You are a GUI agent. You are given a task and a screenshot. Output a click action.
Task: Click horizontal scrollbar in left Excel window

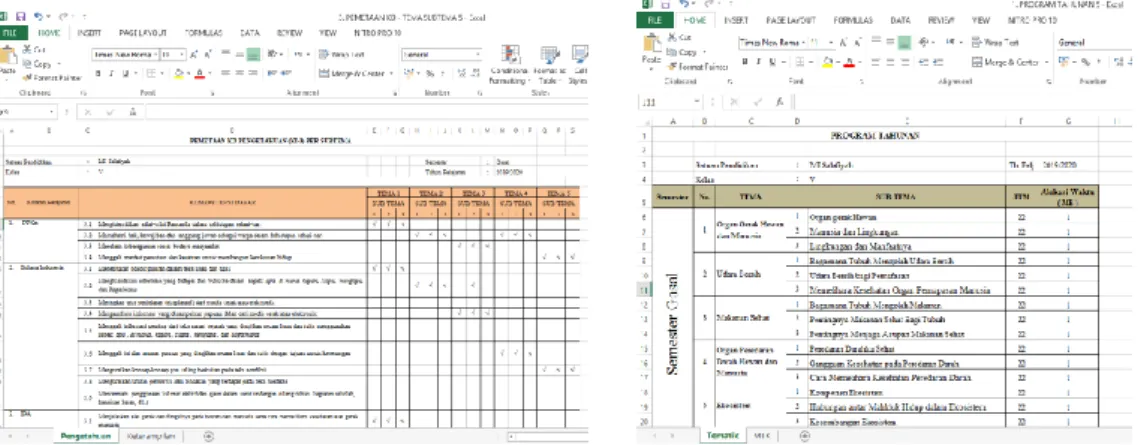point(548,437)
